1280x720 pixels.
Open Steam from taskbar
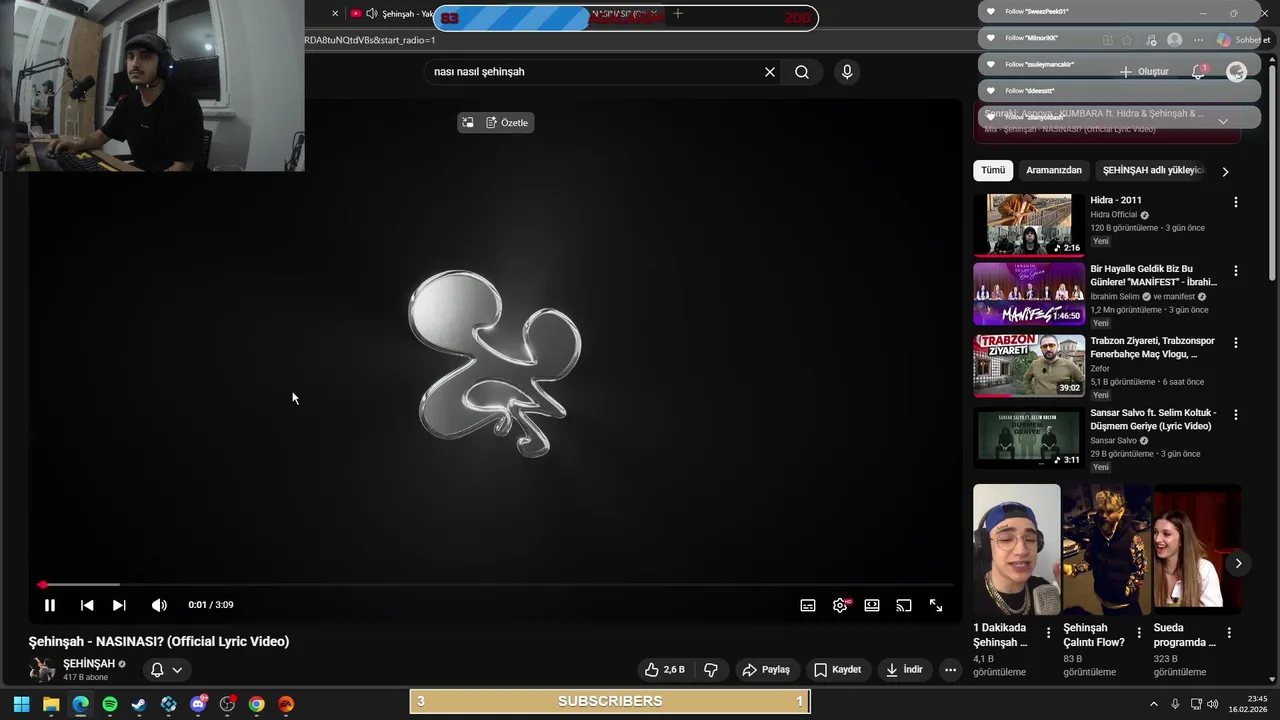[139, 704]
